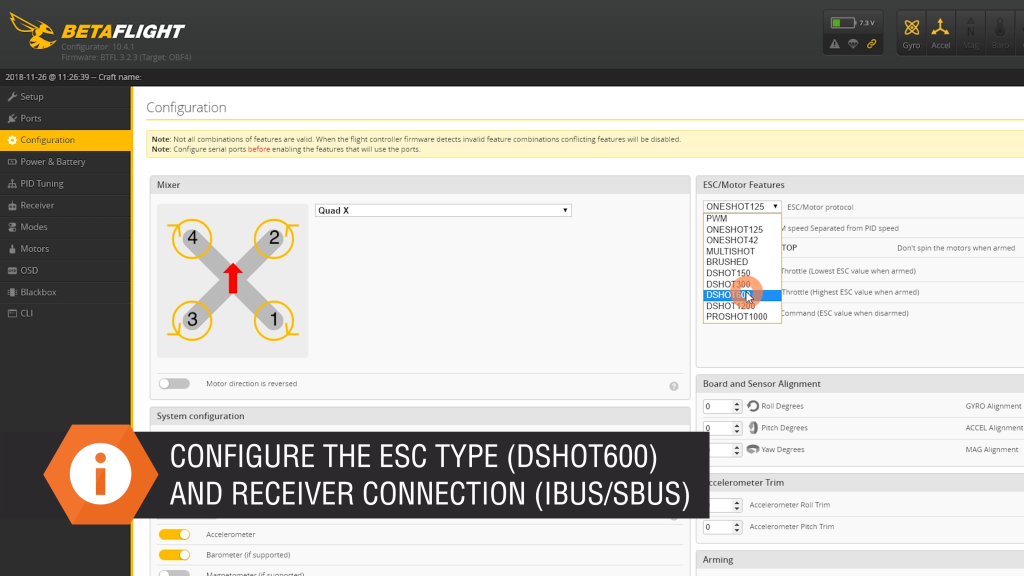Screen dimensions: 1024x576
Task: Select DSHOT1200 protocol option
Action: (x=742, y=306)
